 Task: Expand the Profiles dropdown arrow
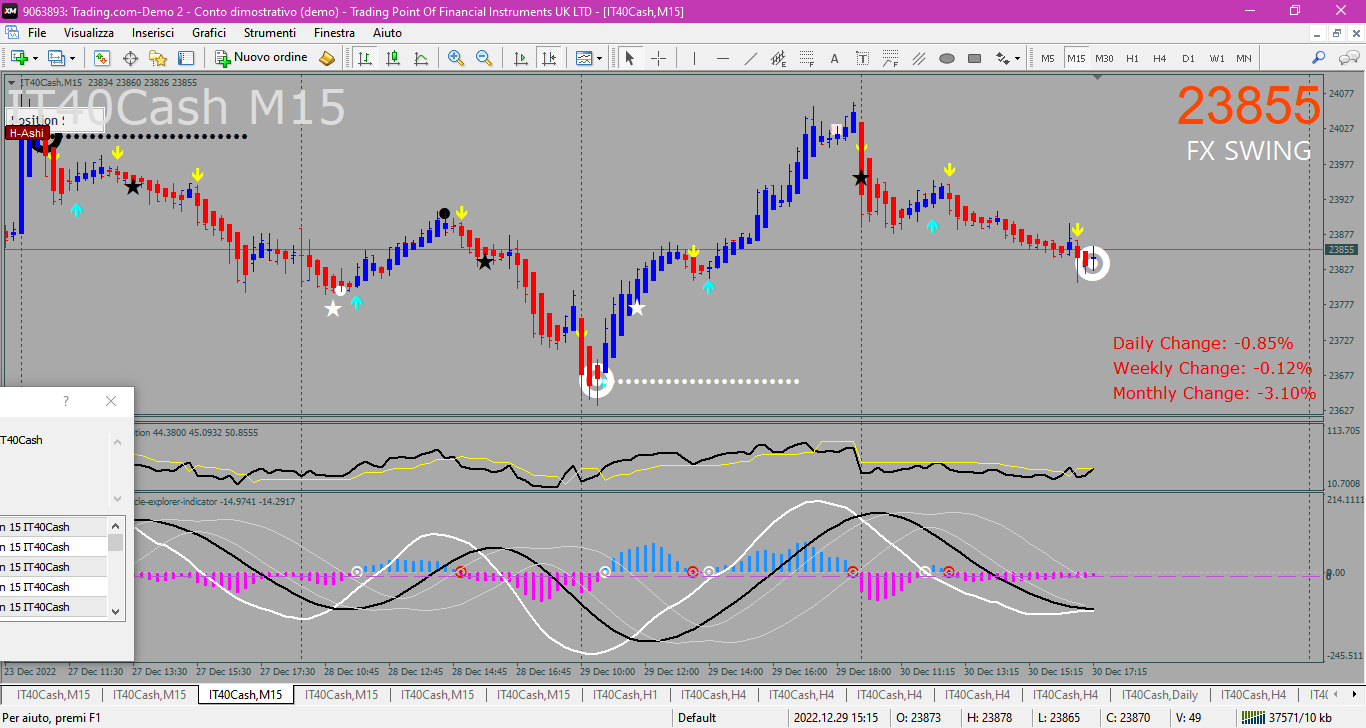point(72,58)
